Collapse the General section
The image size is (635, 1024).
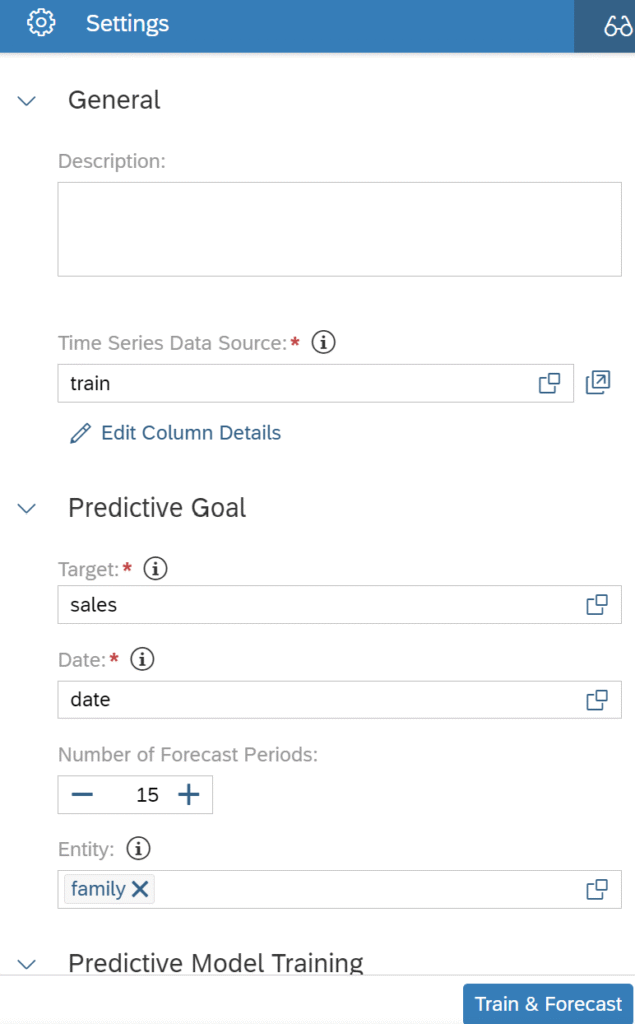(x=27, y=101)
